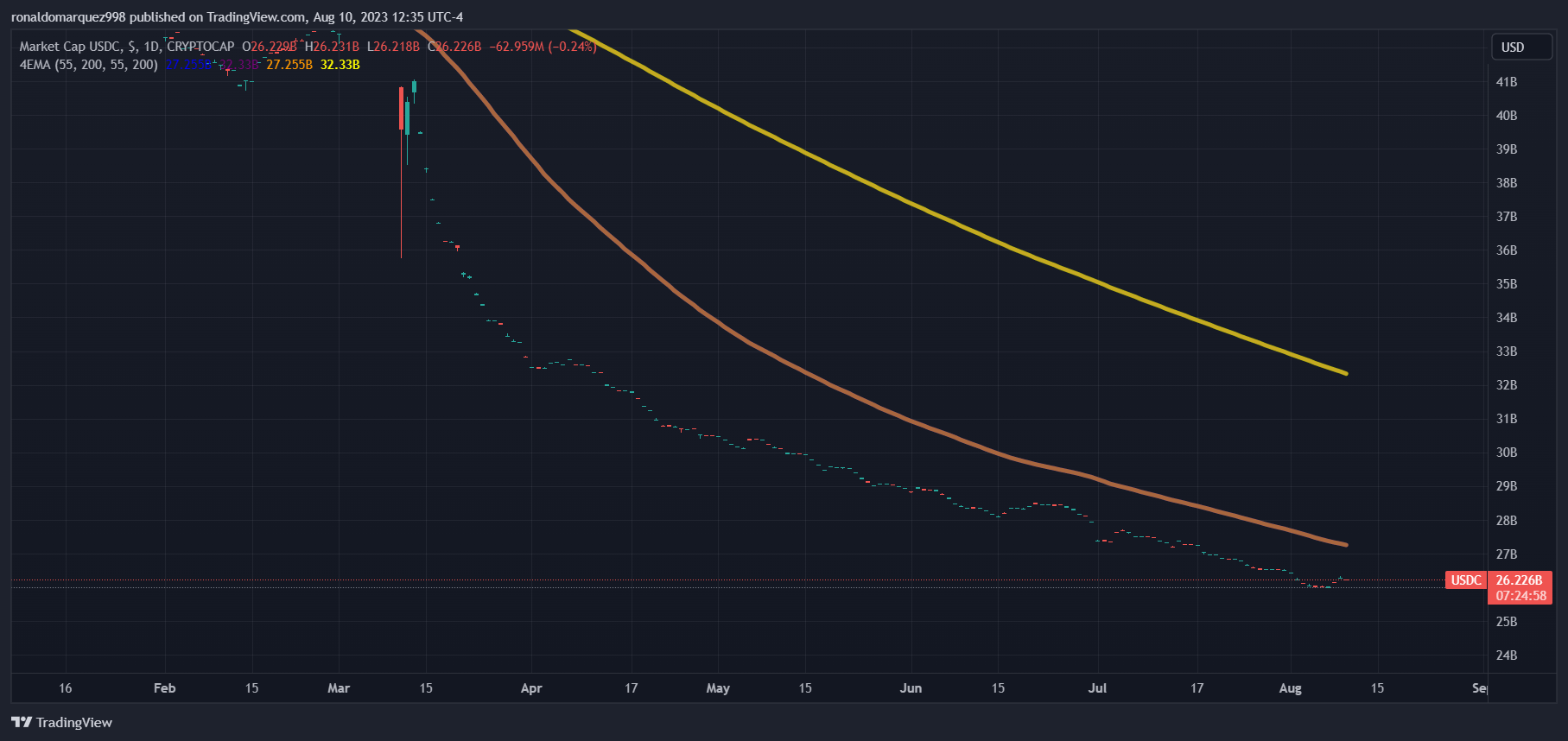Click the Aug label on time axis
This screenshot has width=1568, height=741.
tap(1290, 688)
